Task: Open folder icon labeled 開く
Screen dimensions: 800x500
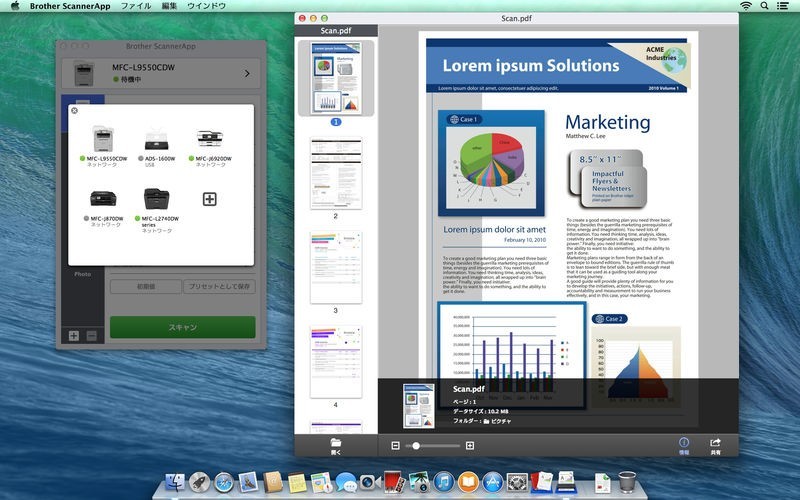Action: (x=335, y=444)
